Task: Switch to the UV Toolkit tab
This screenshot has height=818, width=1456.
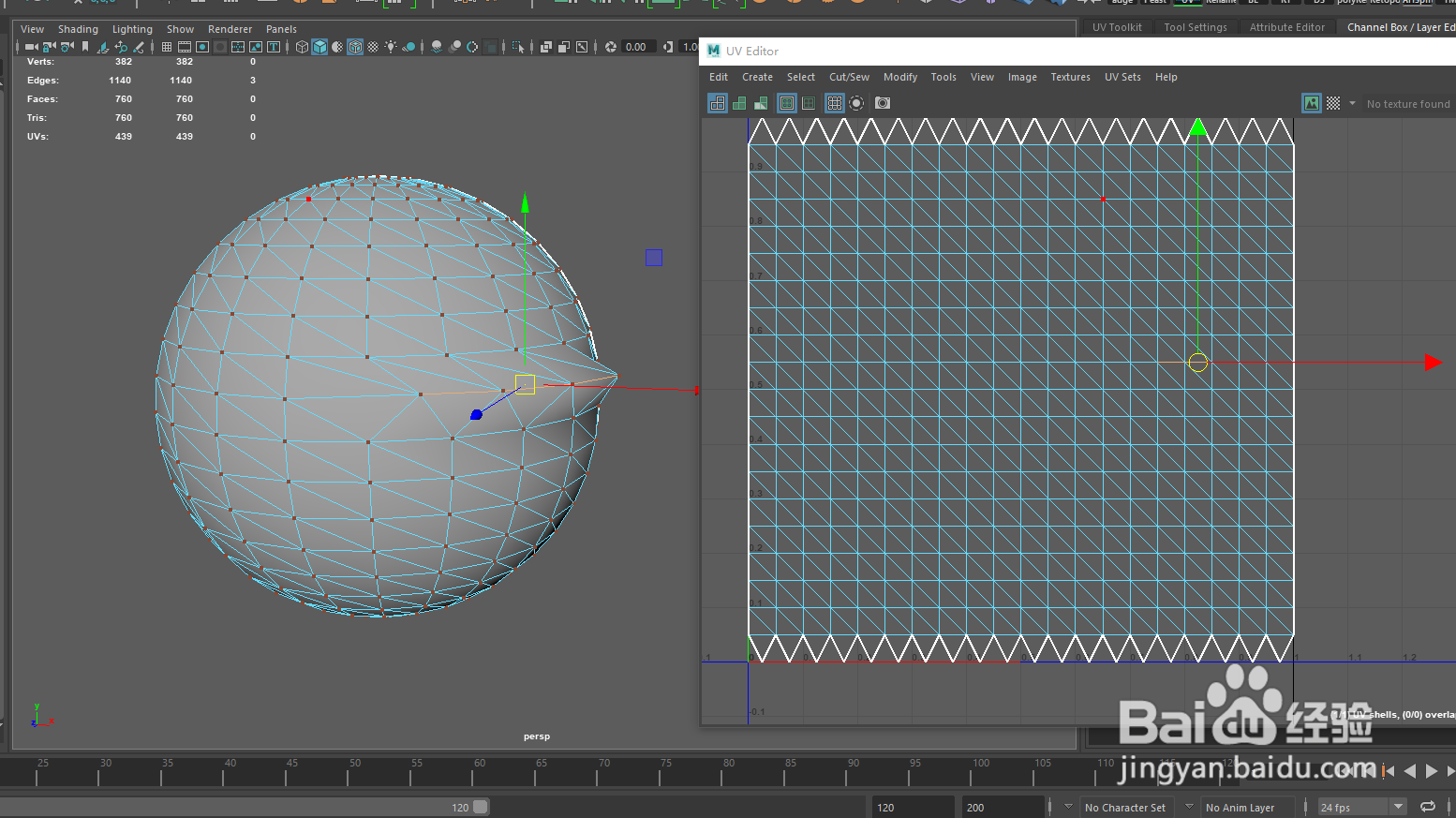Action: 1117,27
